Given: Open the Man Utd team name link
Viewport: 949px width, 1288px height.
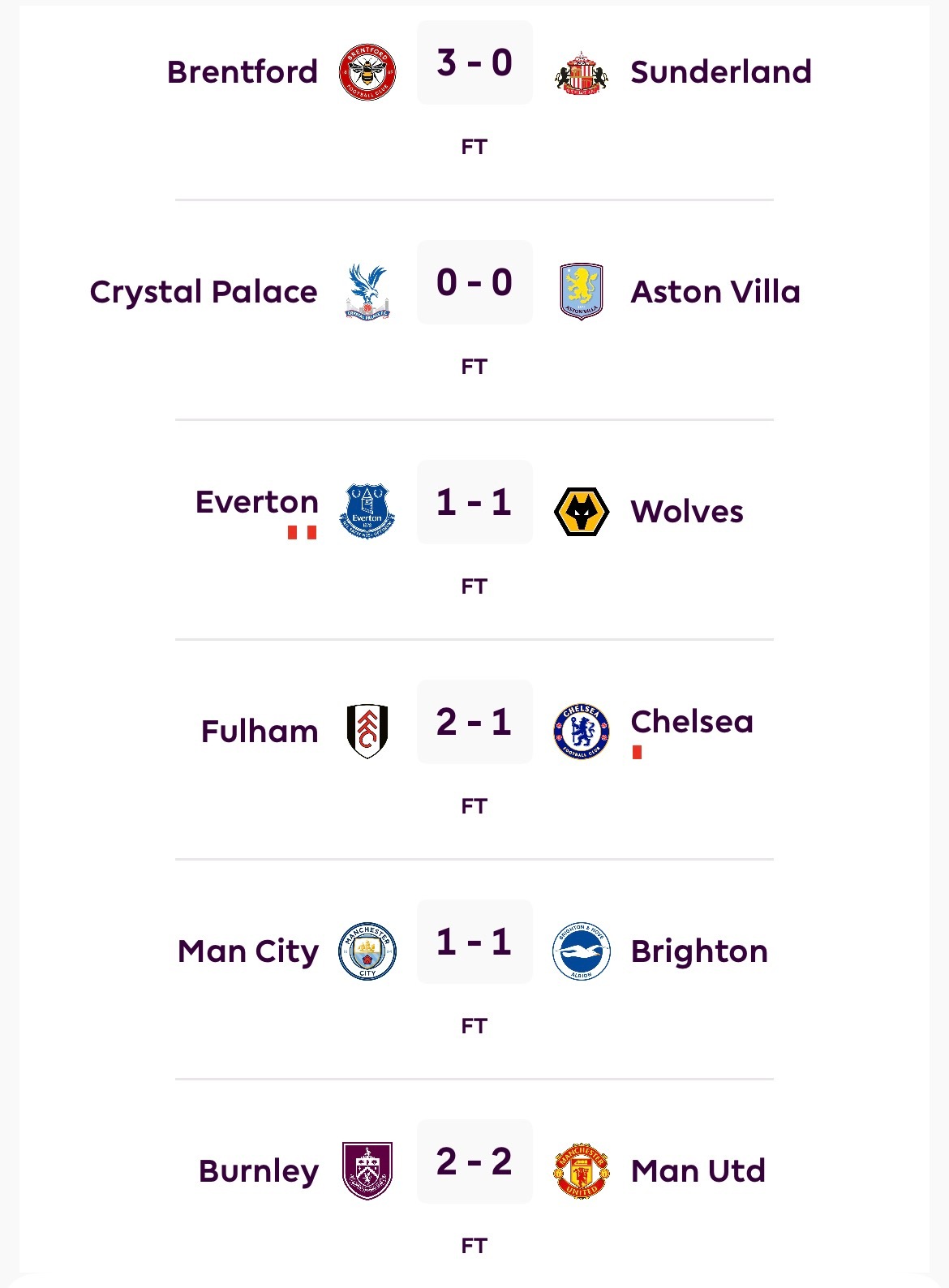Looking at the screenshot, I should coord(698,1171).
